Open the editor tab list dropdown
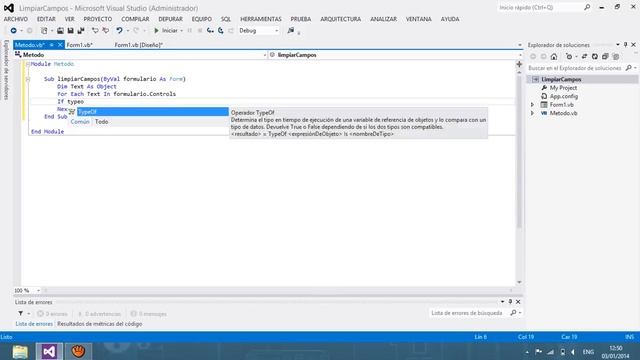Image resolution: width=640 pixels, height=360 pixels. 520,45
